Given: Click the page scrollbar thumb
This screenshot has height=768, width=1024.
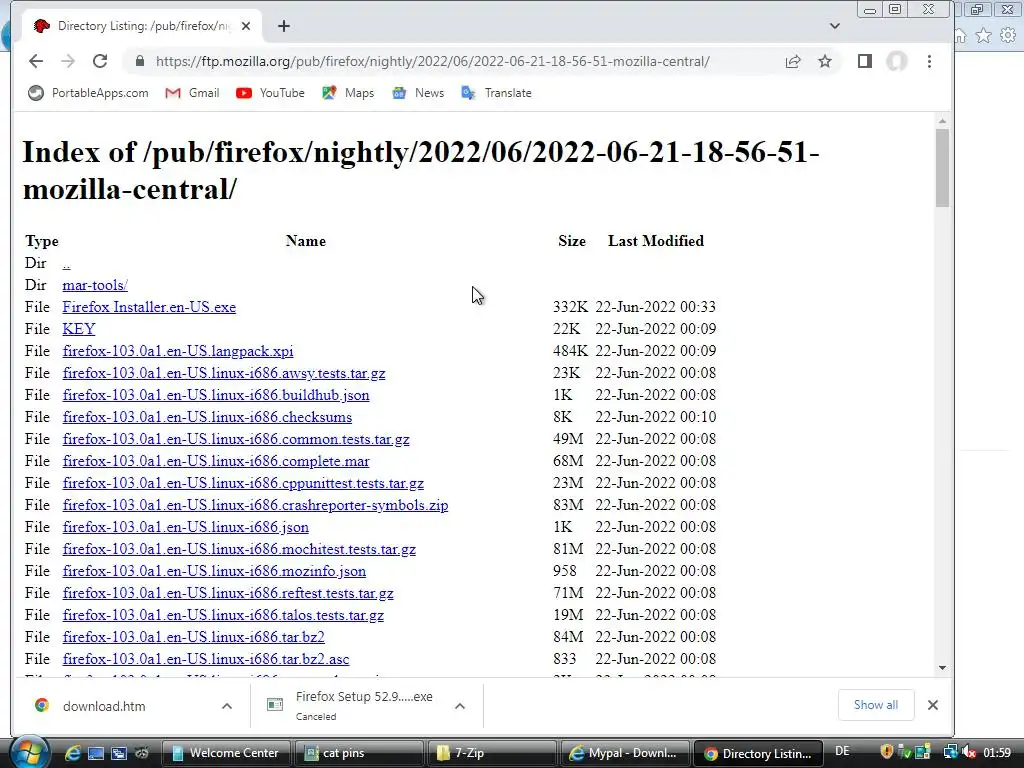Looking at the screenshot, I should [x=942, y=168].
